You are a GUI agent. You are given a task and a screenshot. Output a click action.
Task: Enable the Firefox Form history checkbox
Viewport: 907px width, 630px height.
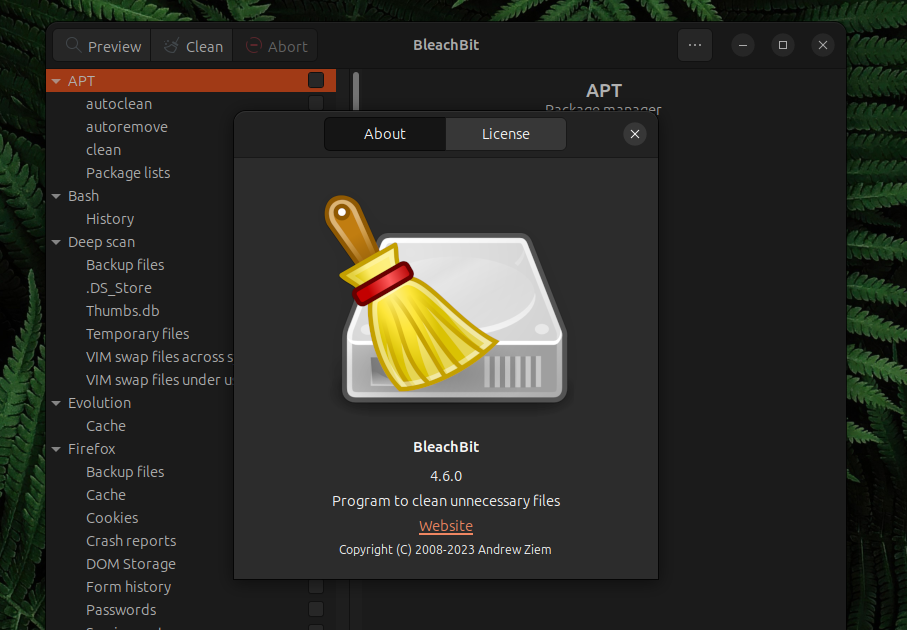pos(316,587)
